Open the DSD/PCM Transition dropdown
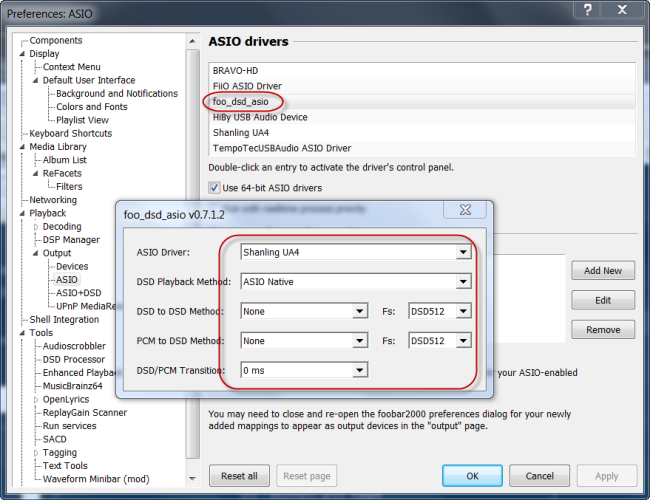 (360, 370)
